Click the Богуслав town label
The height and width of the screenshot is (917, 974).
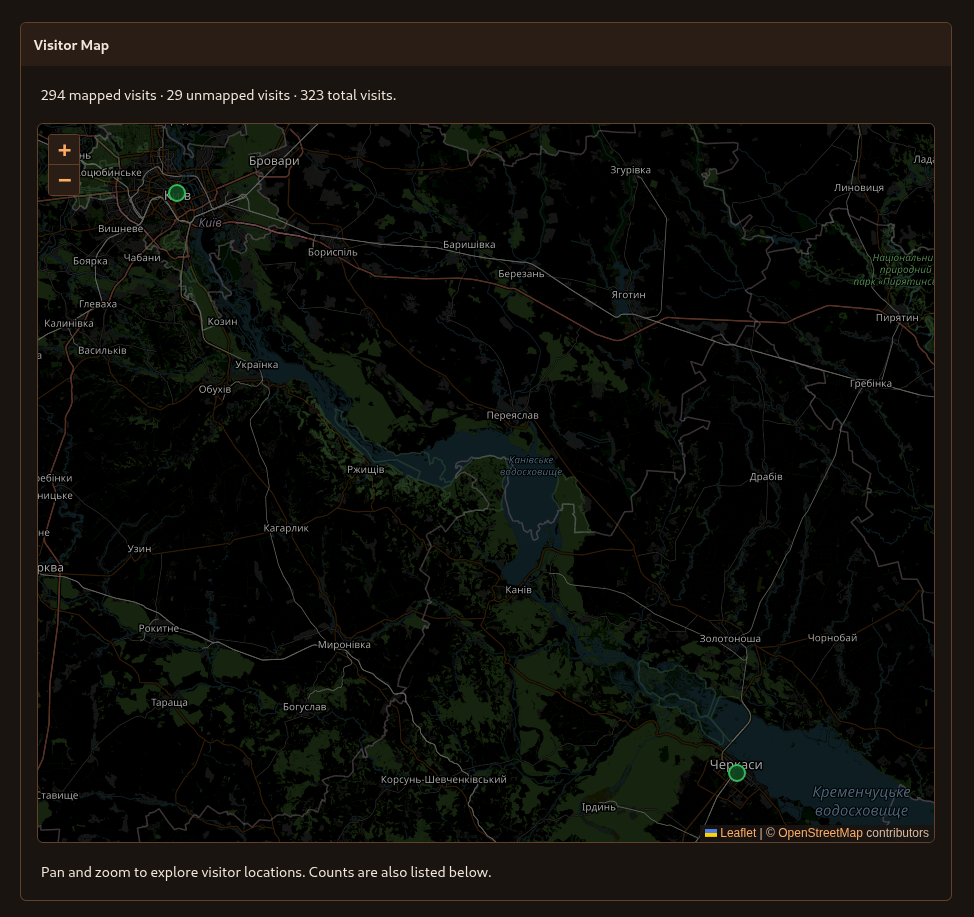click(x=304, y=707)
